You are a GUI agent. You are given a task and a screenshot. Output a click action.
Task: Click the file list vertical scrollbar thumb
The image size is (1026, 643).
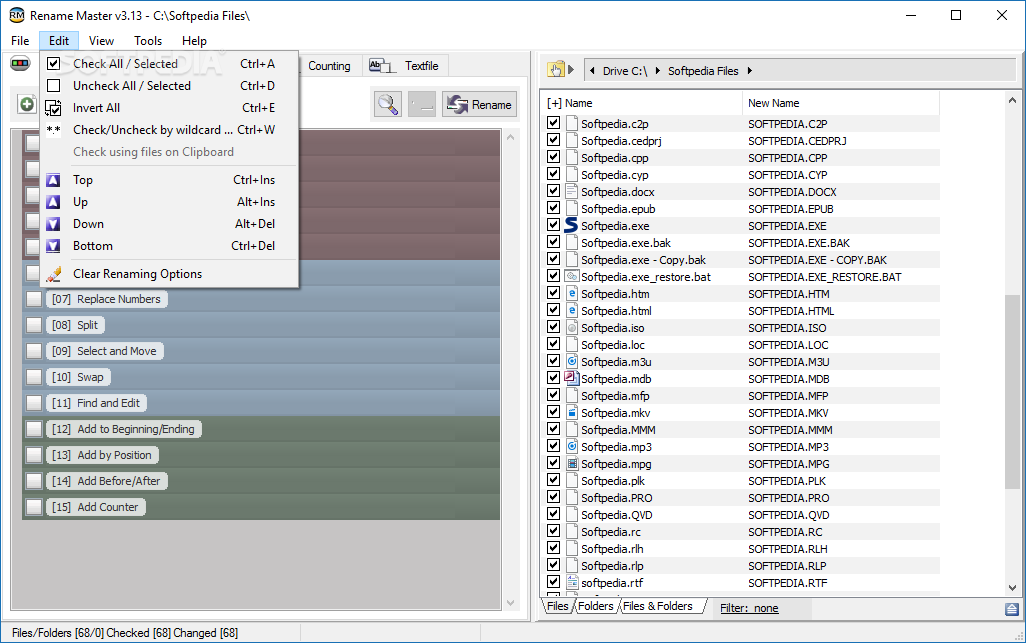click(x=1012, y=391)
